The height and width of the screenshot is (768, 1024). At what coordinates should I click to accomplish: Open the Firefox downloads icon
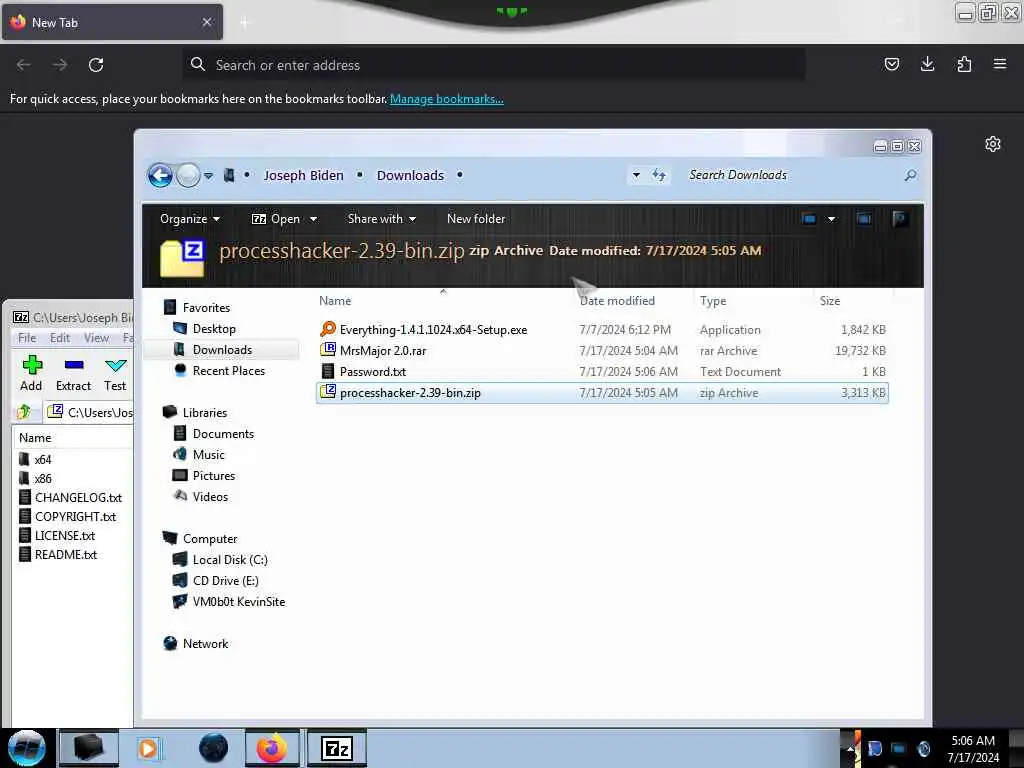927,64
